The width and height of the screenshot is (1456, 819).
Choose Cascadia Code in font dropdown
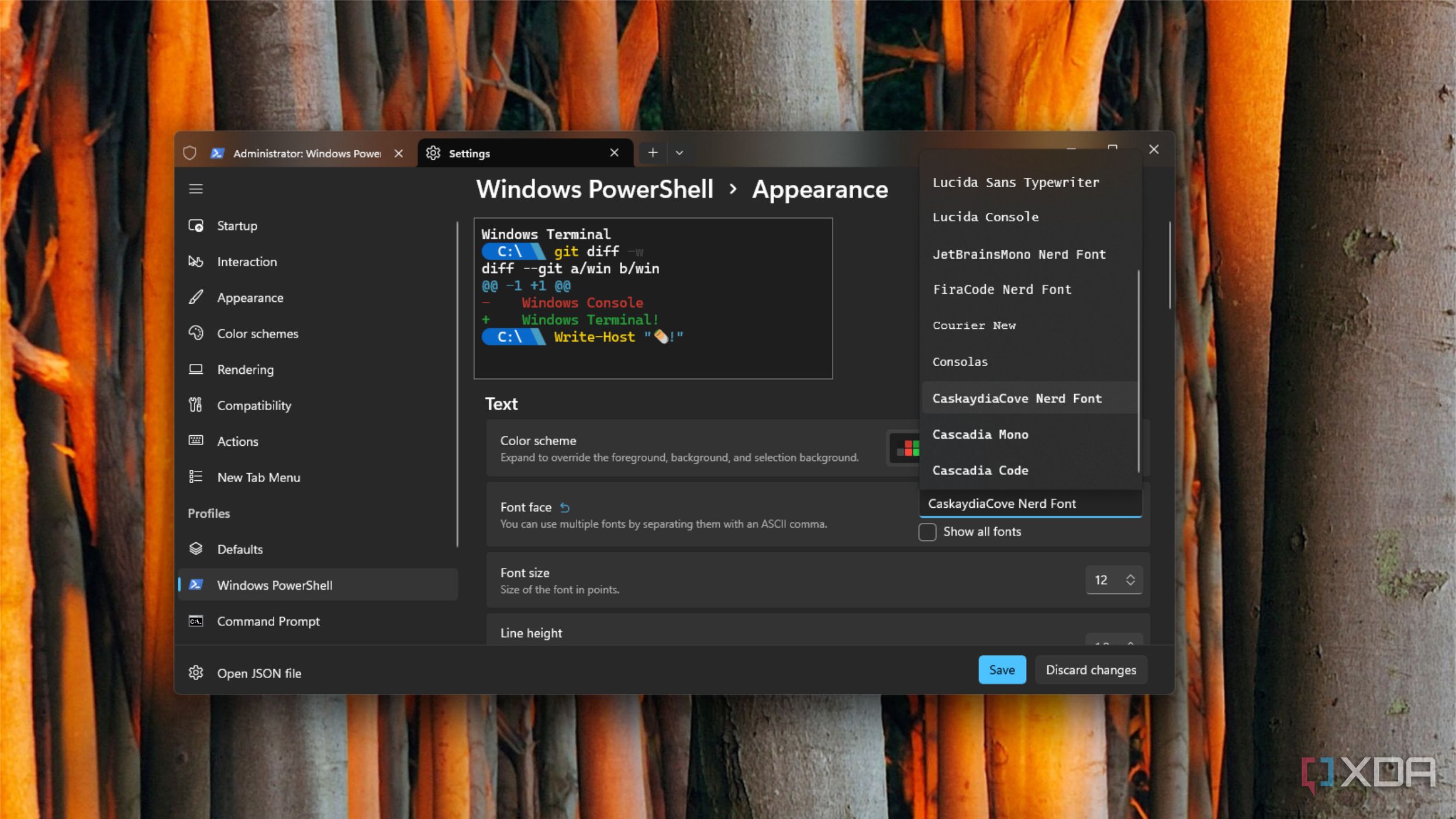click(980, 470)
